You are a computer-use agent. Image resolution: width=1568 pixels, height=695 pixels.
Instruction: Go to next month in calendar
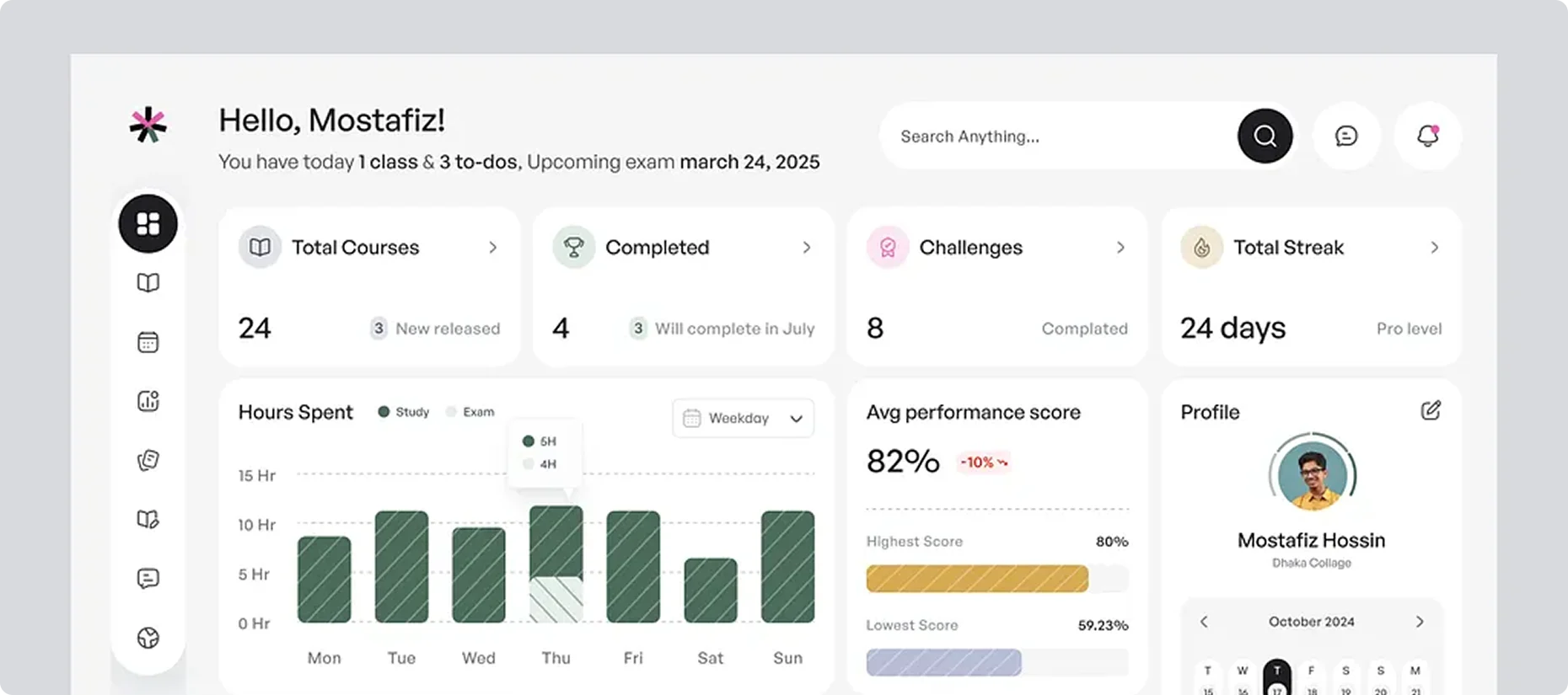[x=1420, y=622]
